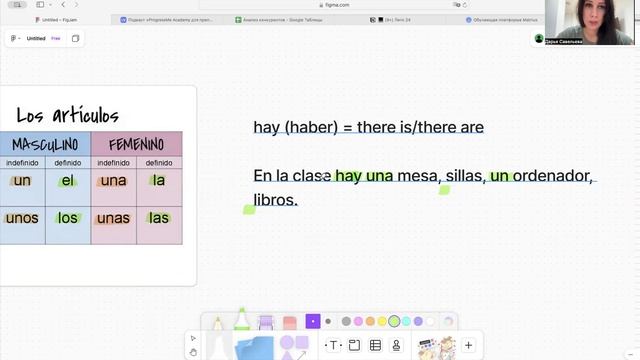Select the purple washi tape tool
Image resolution: width=640 pixels, height=360 pixels.
click(266, 322)
